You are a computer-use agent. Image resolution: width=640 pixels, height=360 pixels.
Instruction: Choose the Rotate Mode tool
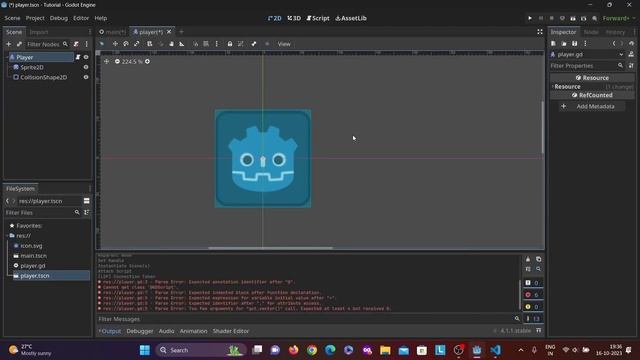point(126,44)
